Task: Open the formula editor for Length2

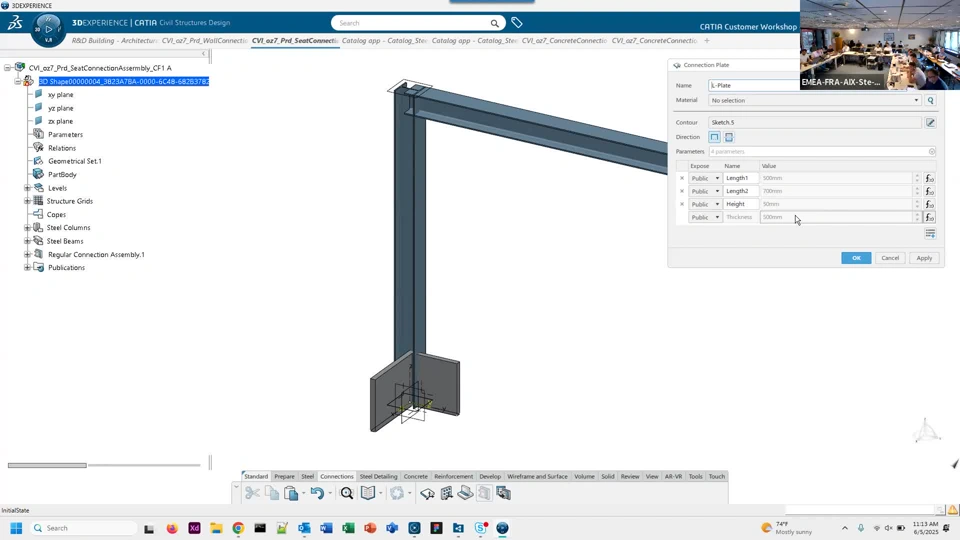Action: pos(929,191)
